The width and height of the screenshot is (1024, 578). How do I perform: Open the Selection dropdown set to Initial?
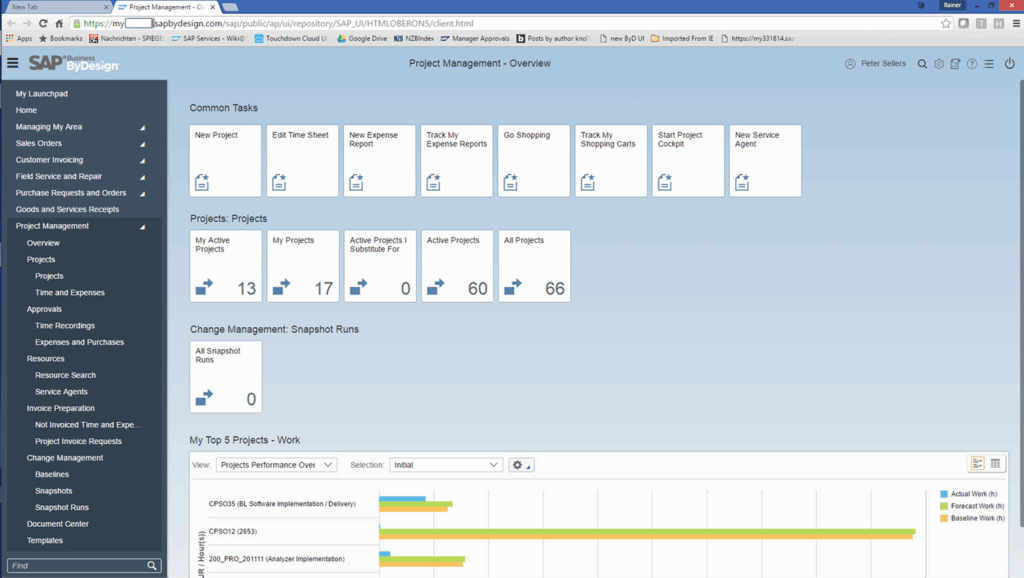[x=445, y=464]
